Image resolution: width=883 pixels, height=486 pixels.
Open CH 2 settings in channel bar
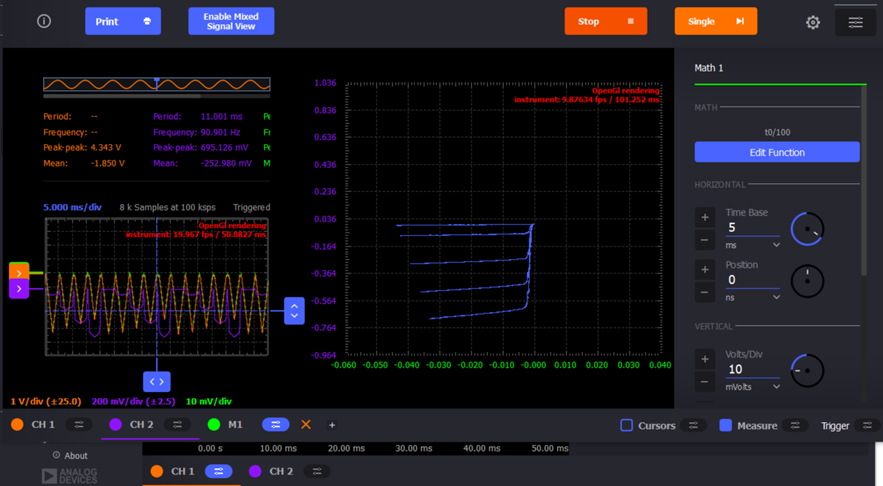click(177, 425)
